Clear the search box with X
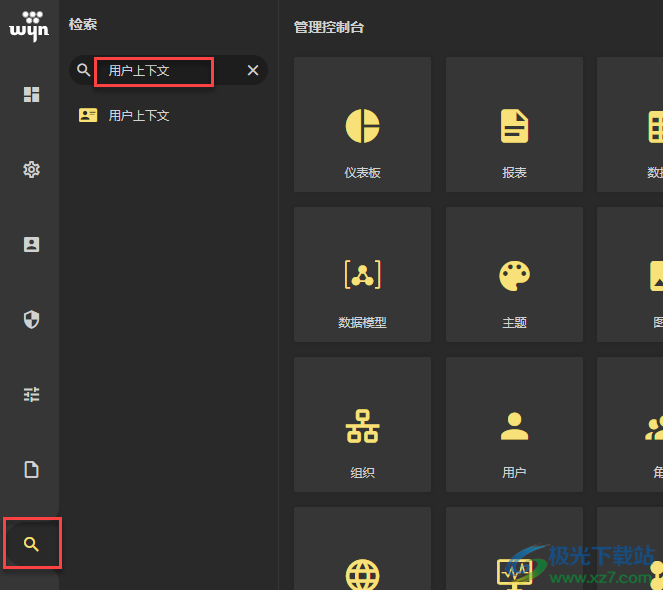The width and height of the screenshot is (665, 594). [253, 70]
